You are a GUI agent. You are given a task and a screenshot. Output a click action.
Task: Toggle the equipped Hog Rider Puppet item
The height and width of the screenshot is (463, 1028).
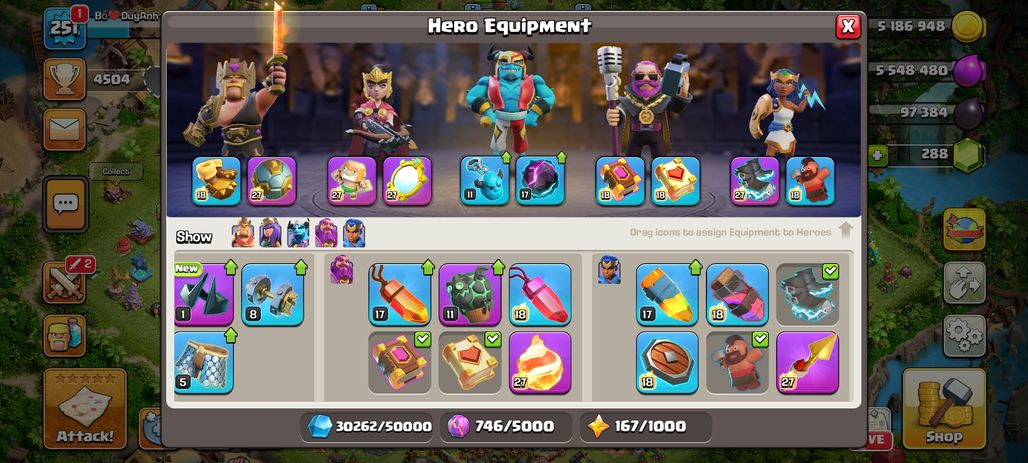point(737,363)
